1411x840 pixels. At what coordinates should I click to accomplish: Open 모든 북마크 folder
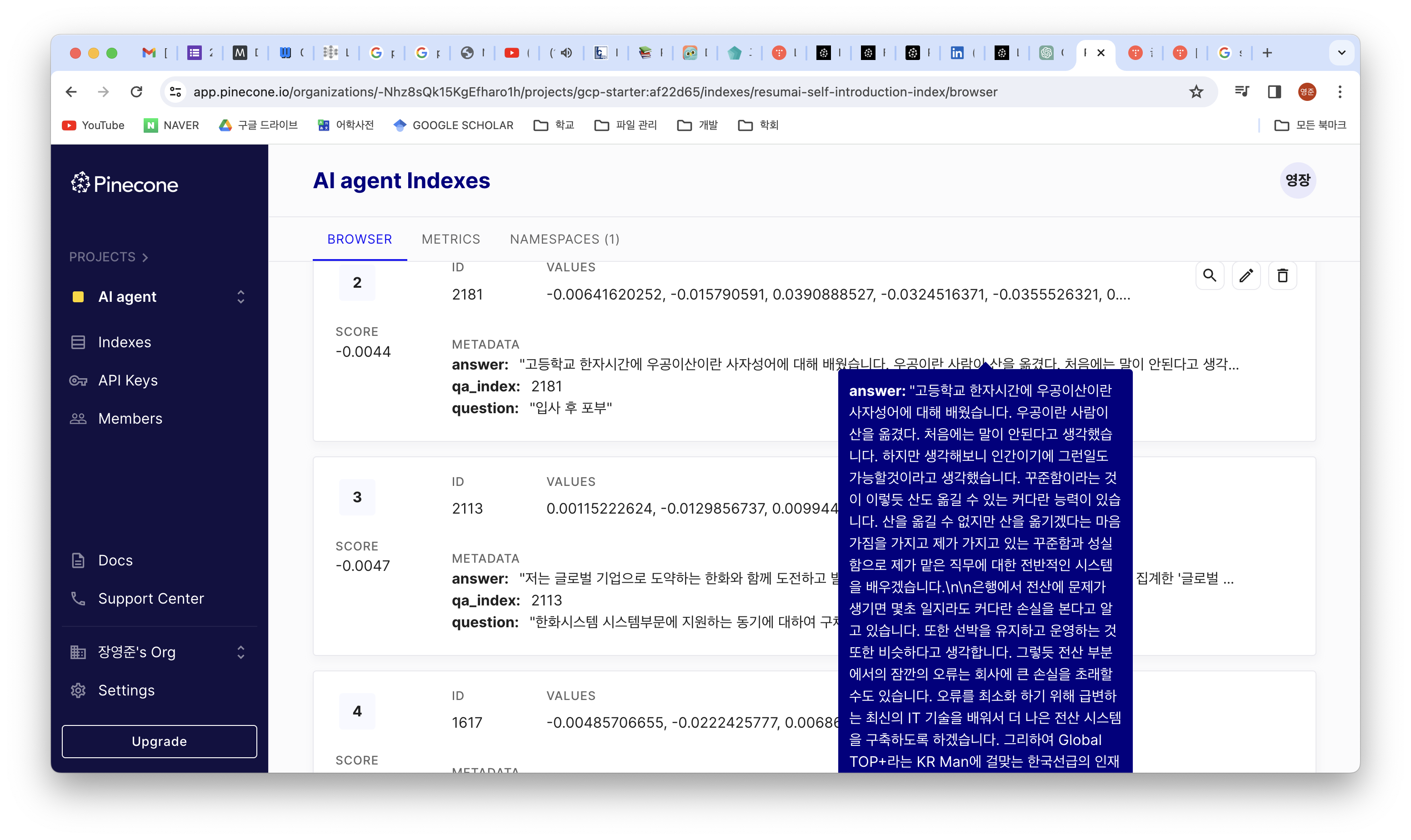(x=1310, y=125)
